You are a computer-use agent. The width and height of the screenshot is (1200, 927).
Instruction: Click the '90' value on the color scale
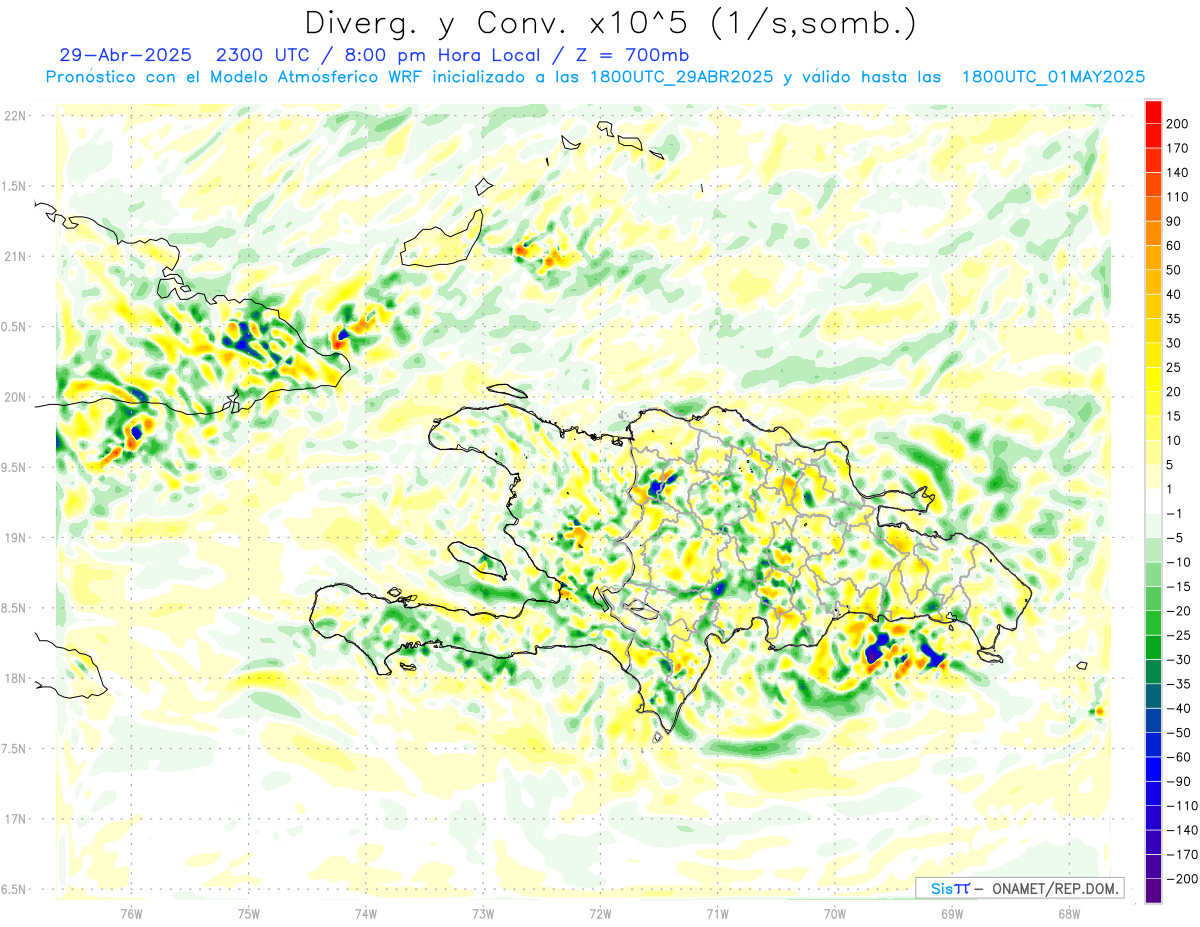[1175, 221]
